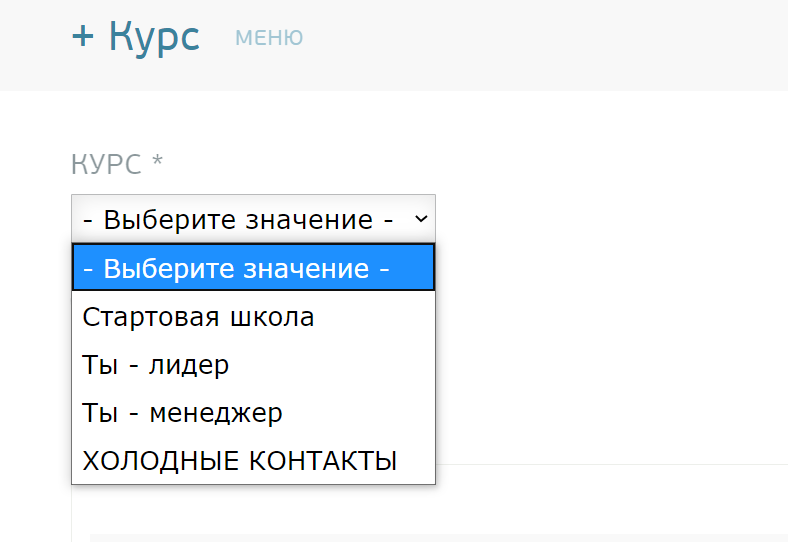Click the word "лидер" in the options list

(189, 365)
